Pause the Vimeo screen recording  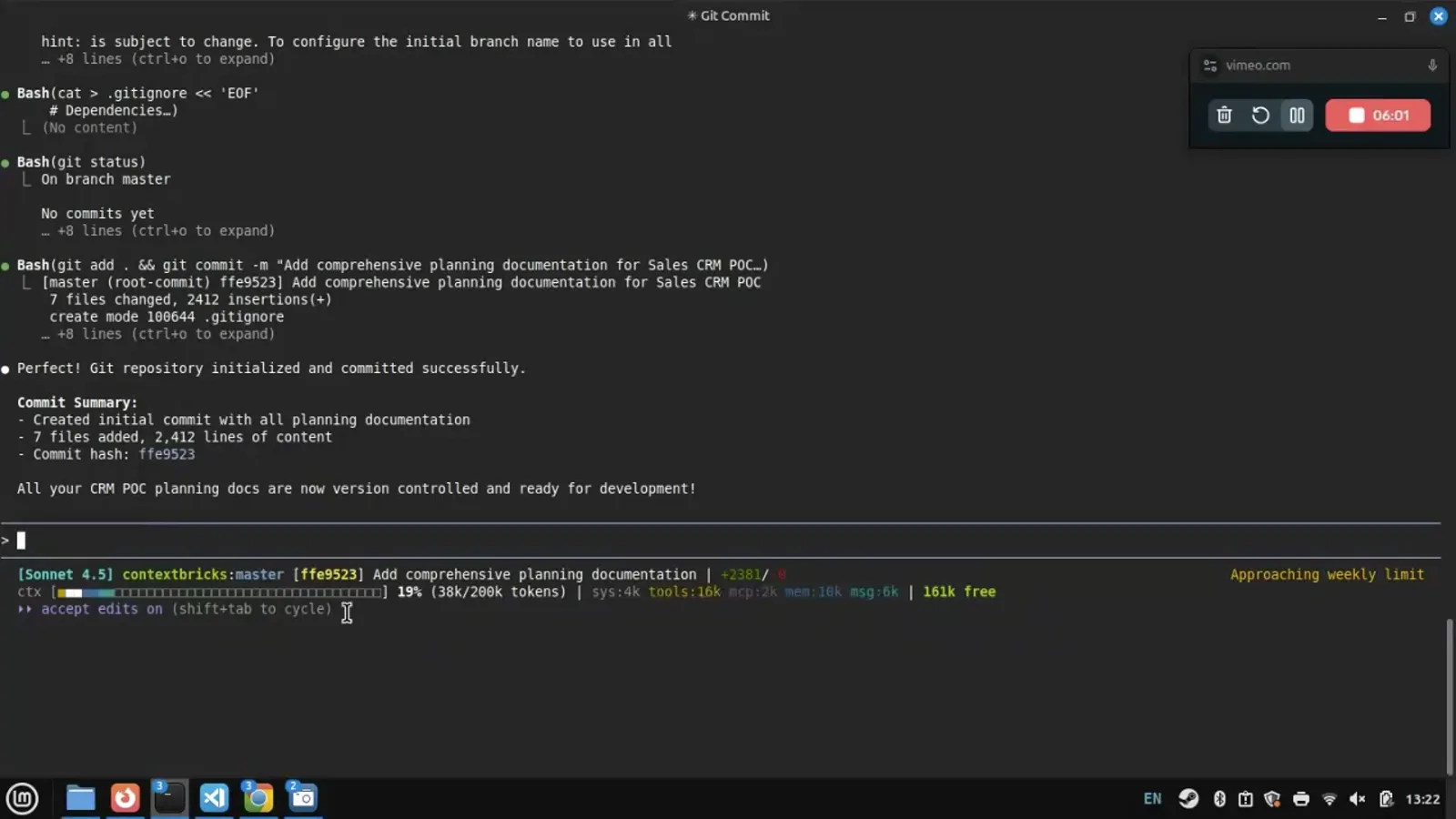pos(1297,116)
